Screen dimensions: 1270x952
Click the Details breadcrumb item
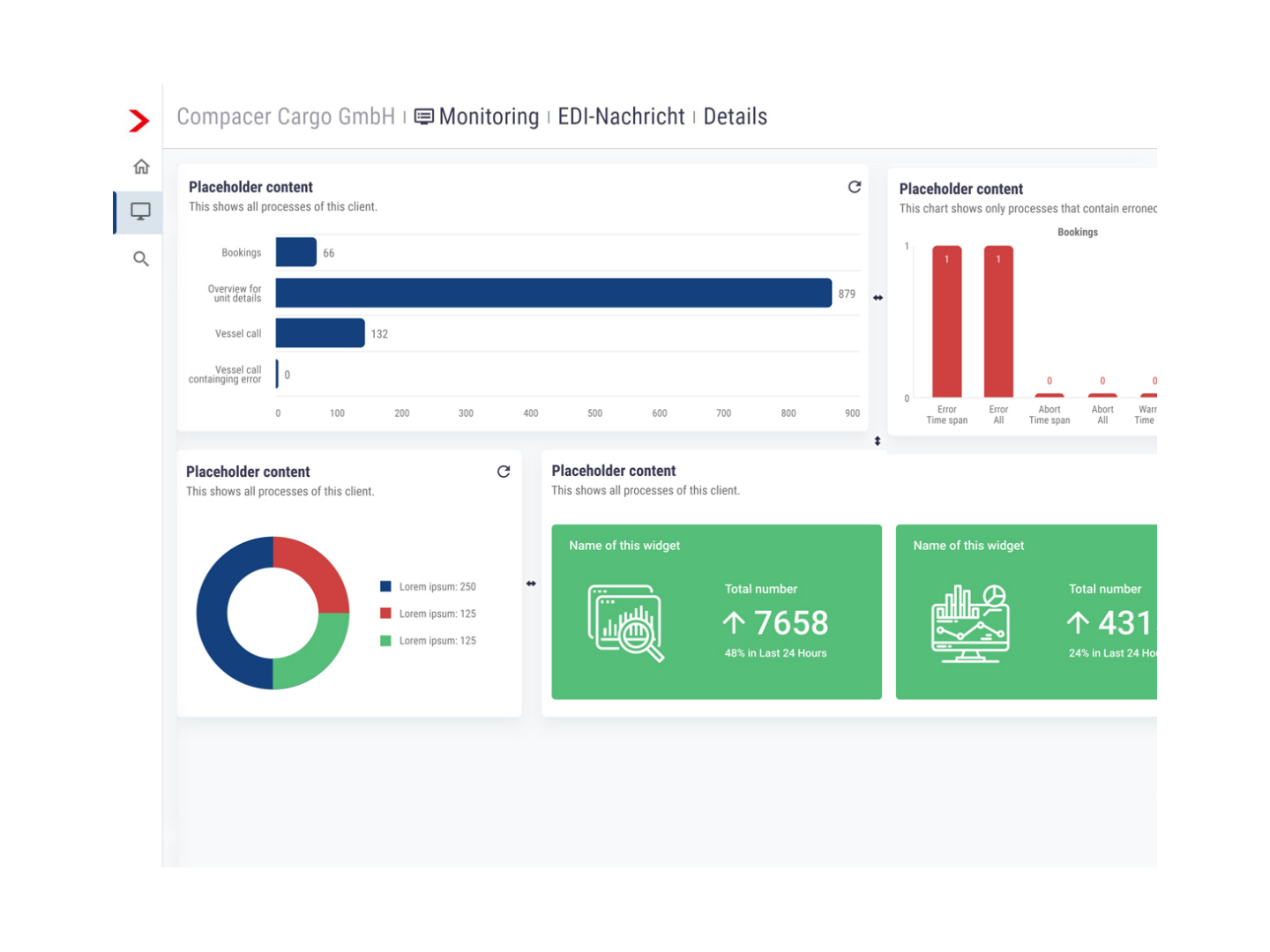735,117
